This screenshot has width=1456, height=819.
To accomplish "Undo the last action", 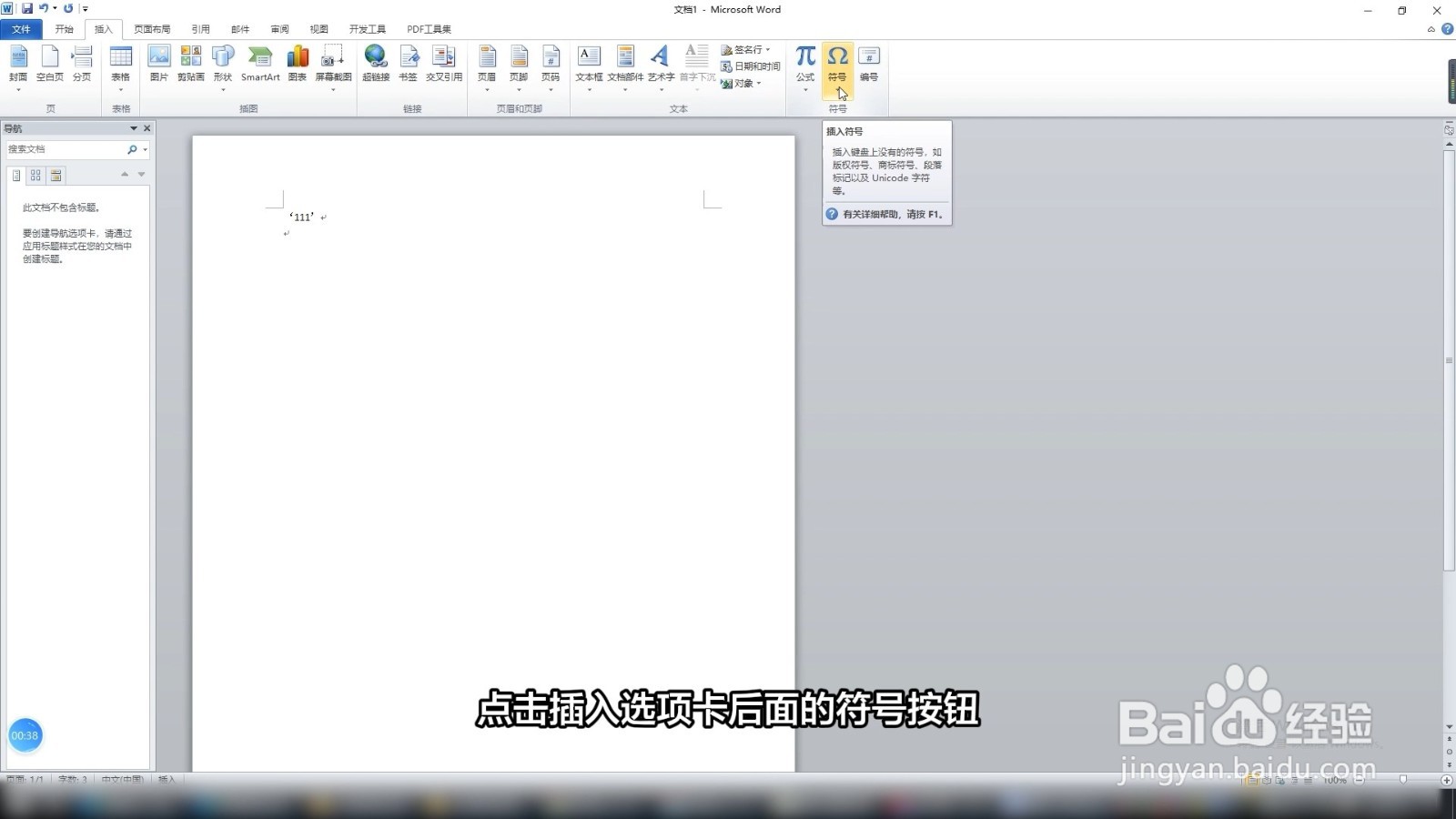I will coord(43,8).
